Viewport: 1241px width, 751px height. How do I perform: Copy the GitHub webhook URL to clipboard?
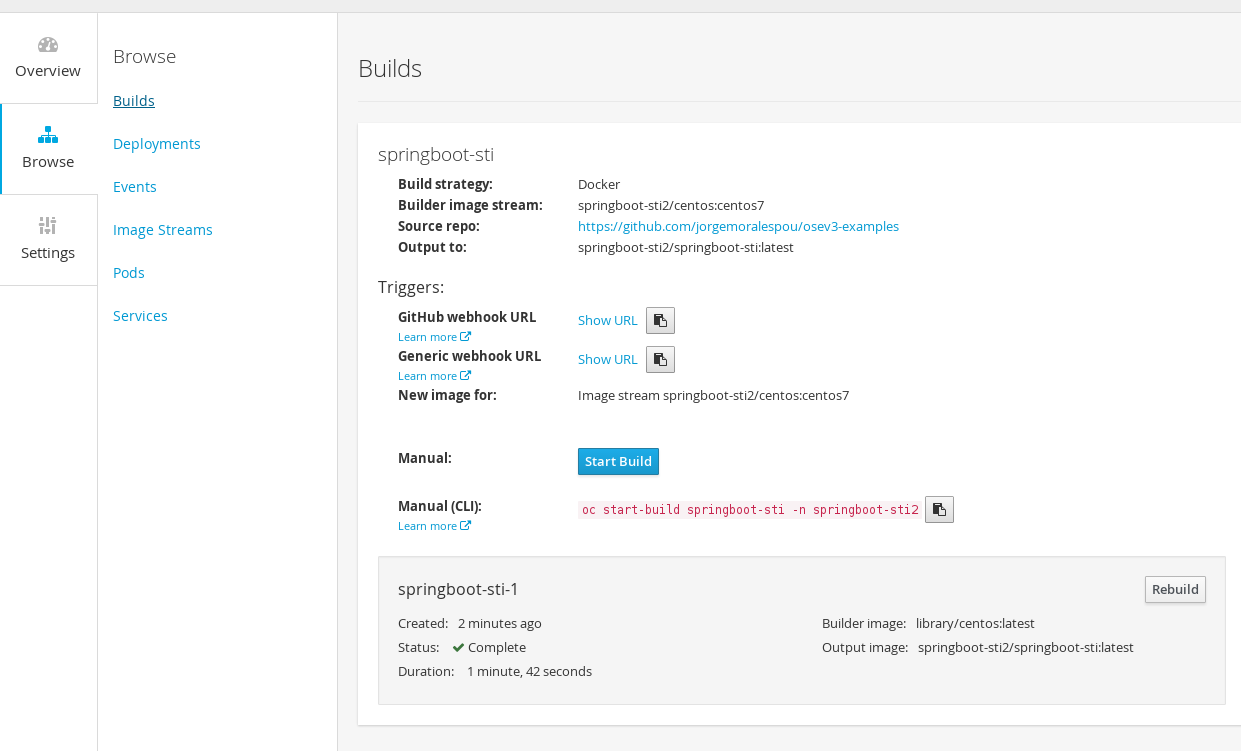pos(660,321)
